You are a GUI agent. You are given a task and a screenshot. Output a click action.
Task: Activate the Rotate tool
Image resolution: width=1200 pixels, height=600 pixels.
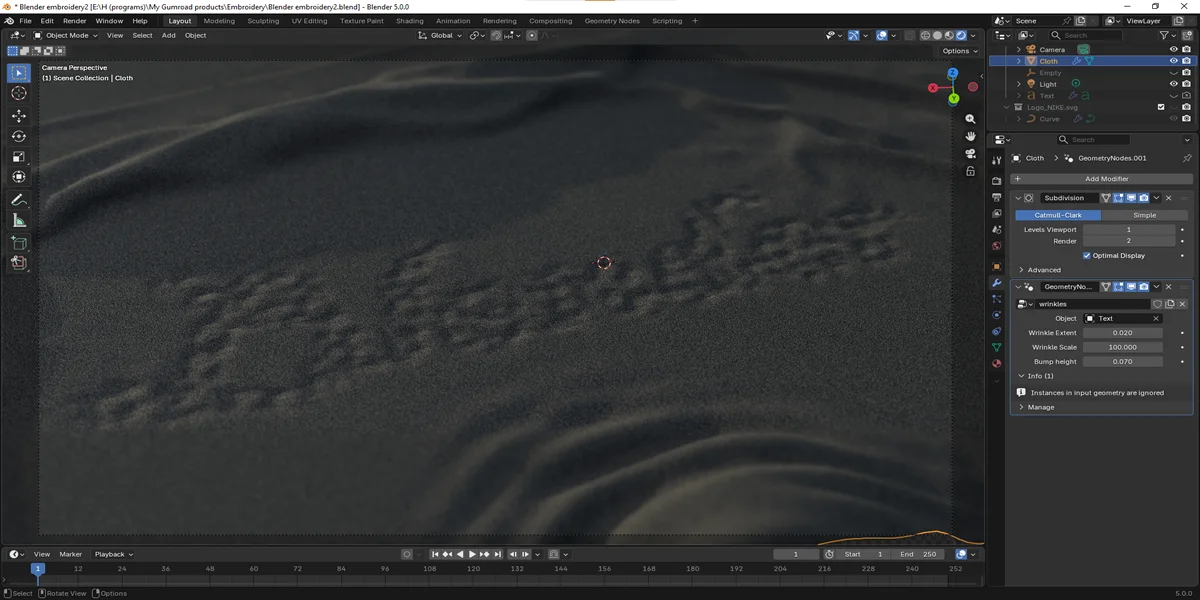click(x=18, y=136)
